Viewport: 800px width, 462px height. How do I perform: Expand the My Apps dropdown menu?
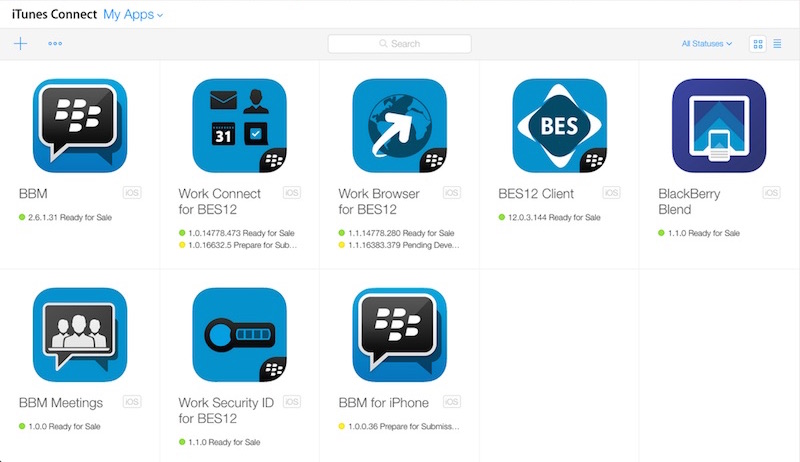(133, 14)
